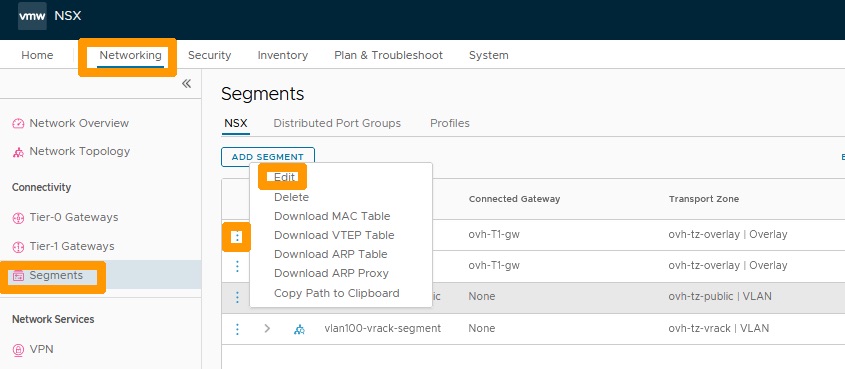Click the Network Topology icon
The height and width of the screenshot is (369, 845).
(x=18, y=152)
